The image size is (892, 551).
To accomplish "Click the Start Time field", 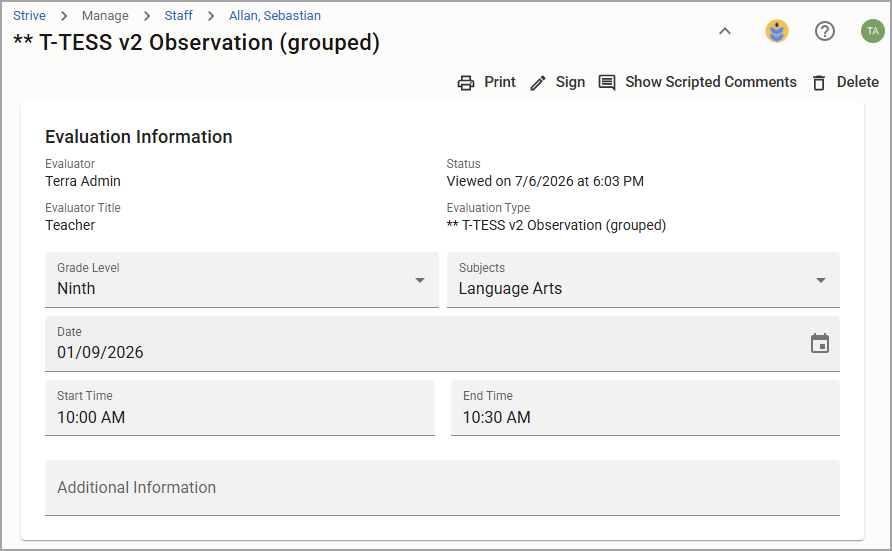I will point(239,408).
